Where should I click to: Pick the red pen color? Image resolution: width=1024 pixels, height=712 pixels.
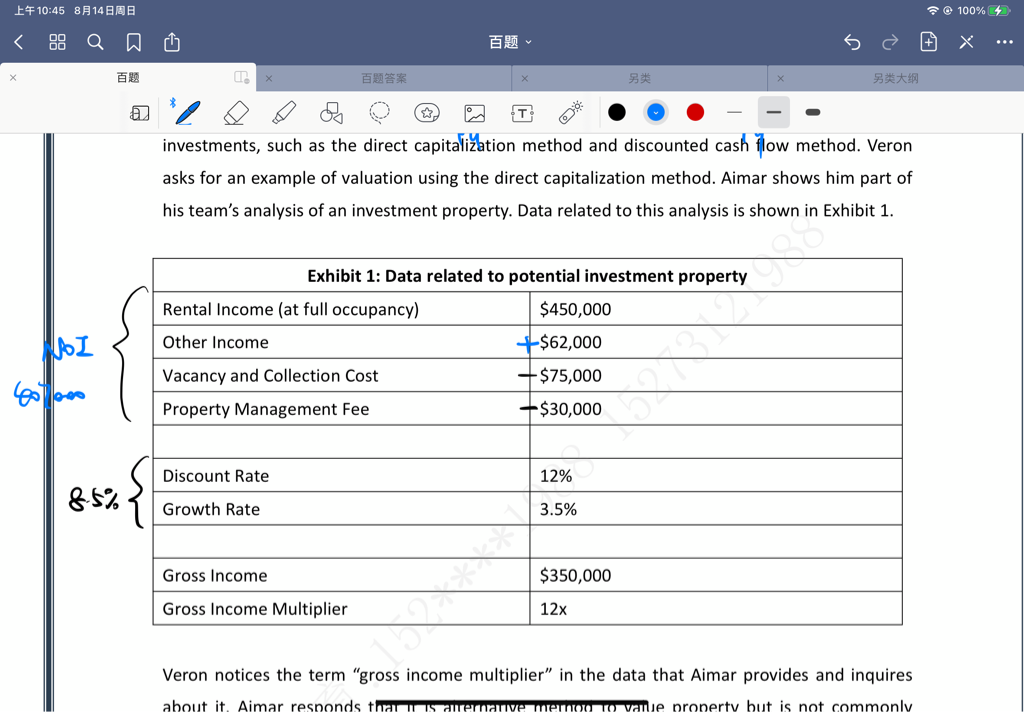(x=696, y=112)
